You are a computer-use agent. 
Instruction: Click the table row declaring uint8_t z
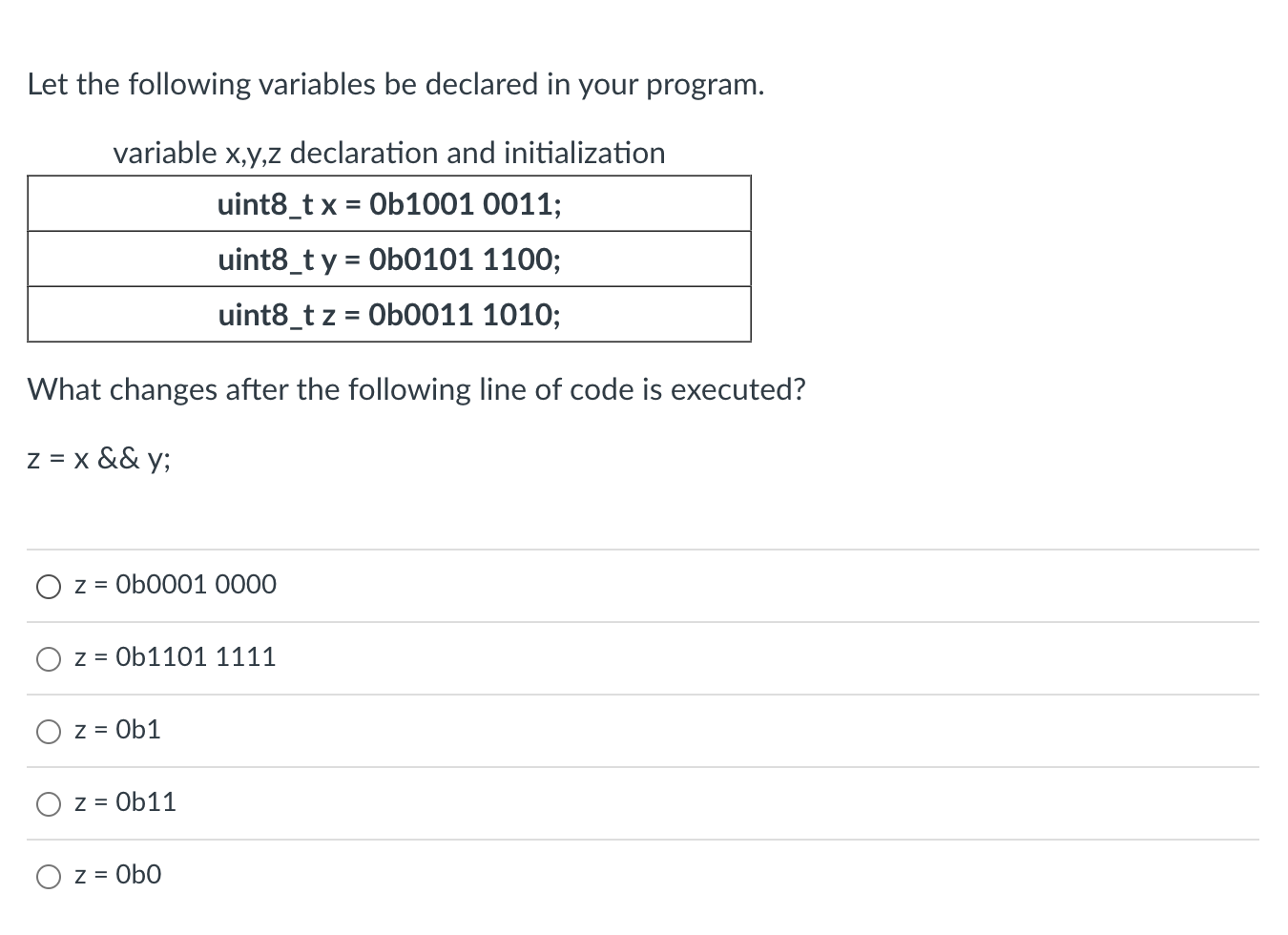tap(389, 315)
